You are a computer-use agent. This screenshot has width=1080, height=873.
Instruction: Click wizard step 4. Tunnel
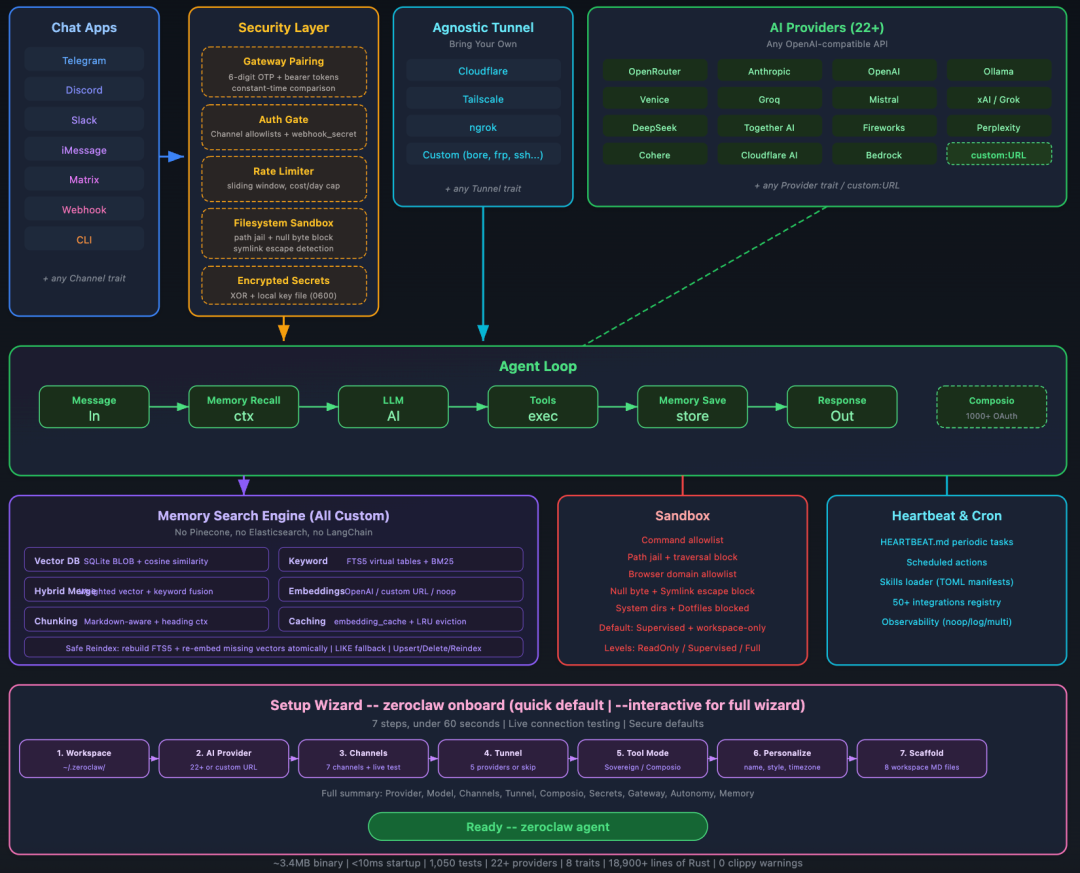(x=503, y=759)
